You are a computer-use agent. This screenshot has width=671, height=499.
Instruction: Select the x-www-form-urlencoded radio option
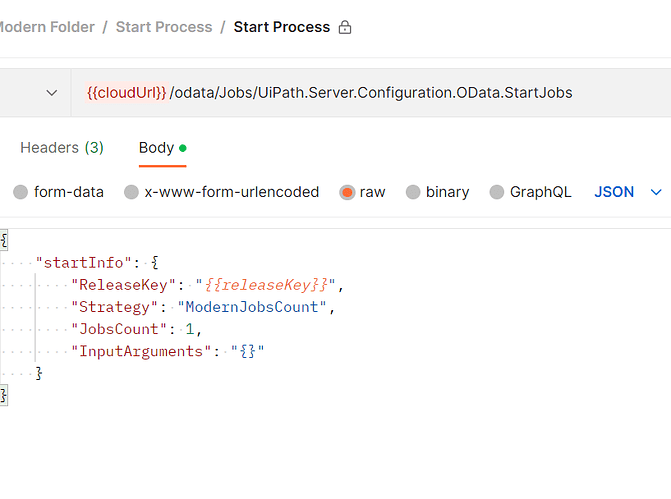pos(131,192)
